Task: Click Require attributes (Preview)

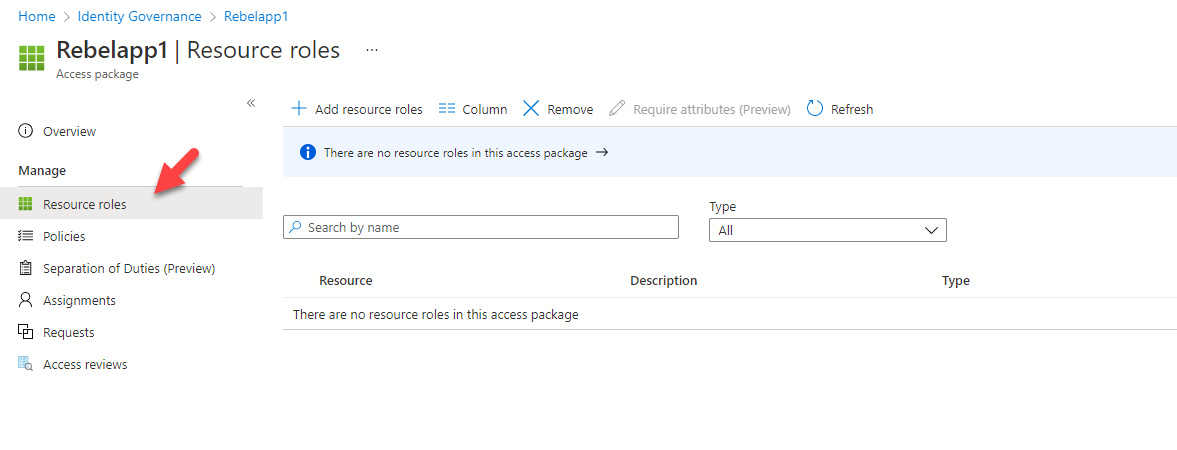Action: click(700, 109)
